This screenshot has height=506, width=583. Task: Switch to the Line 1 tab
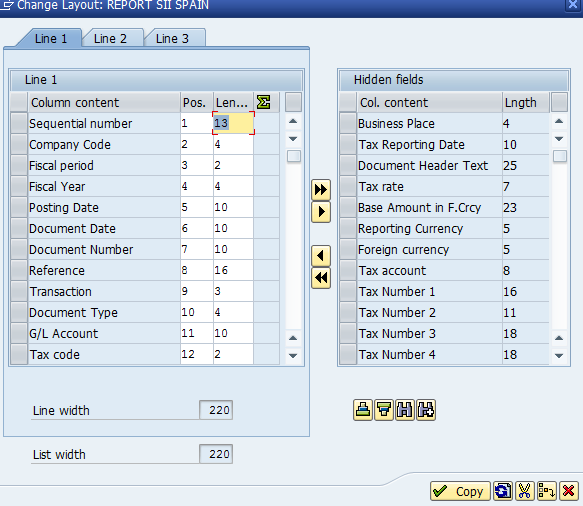(51, 39)
